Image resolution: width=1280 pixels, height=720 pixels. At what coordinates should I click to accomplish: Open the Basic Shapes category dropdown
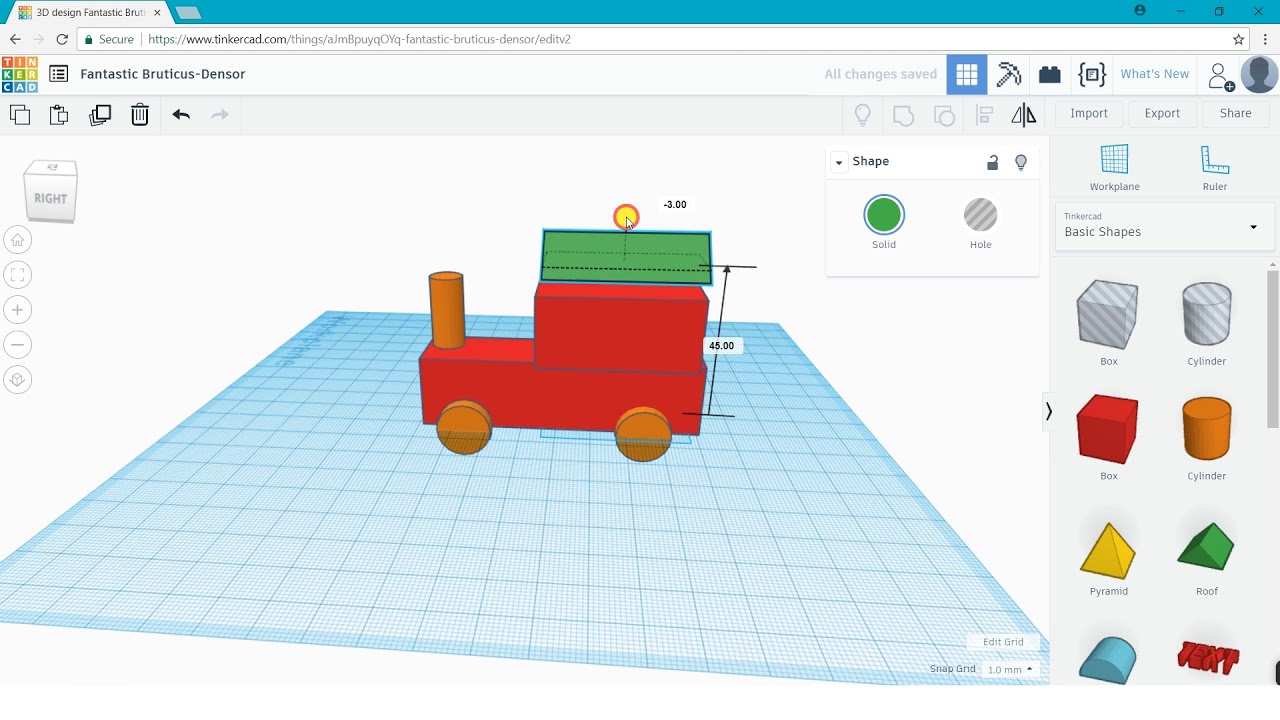[1164, 226]
